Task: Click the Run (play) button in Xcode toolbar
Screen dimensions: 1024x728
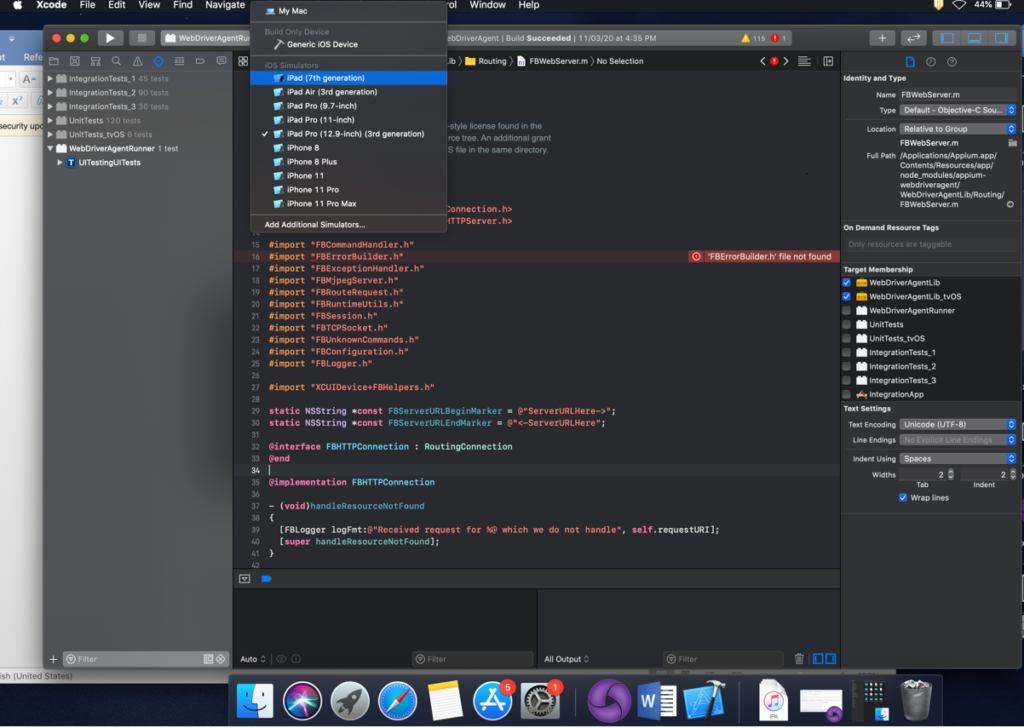Action: coord(110,38)
